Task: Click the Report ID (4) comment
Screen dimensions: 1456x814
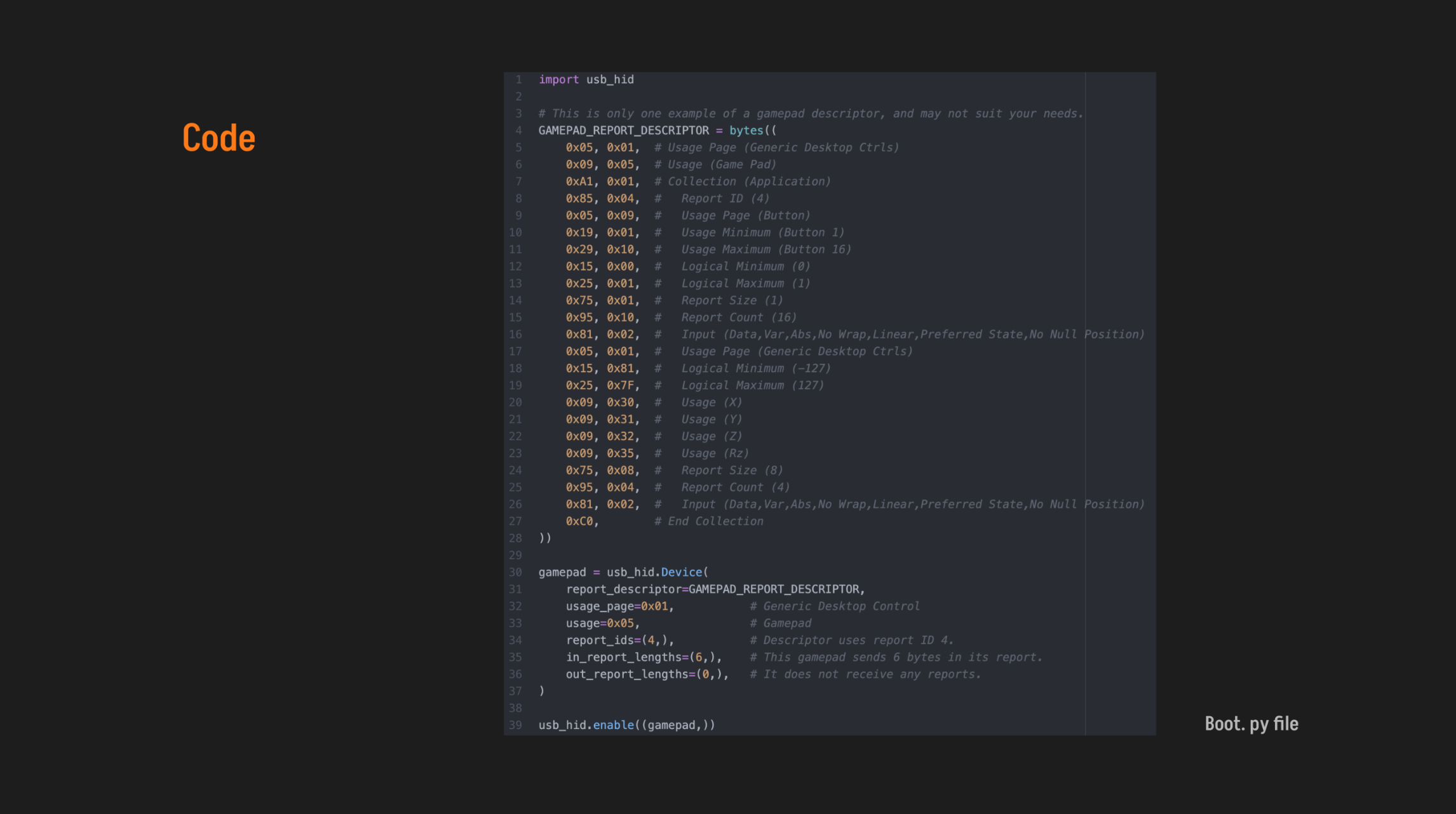Action: coord(725,199)
